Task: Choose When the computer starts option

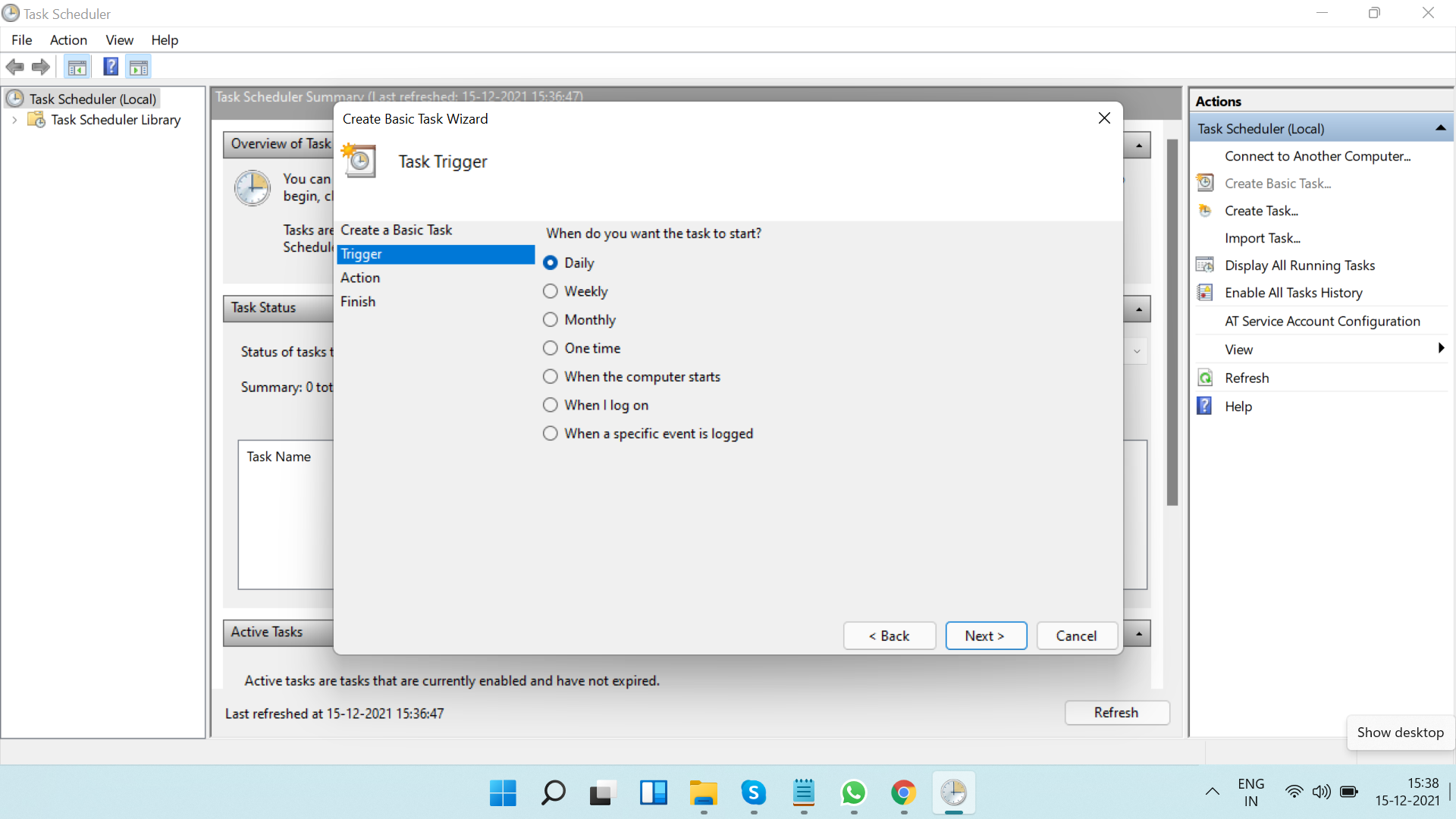Action: click(x=551, y=377)
